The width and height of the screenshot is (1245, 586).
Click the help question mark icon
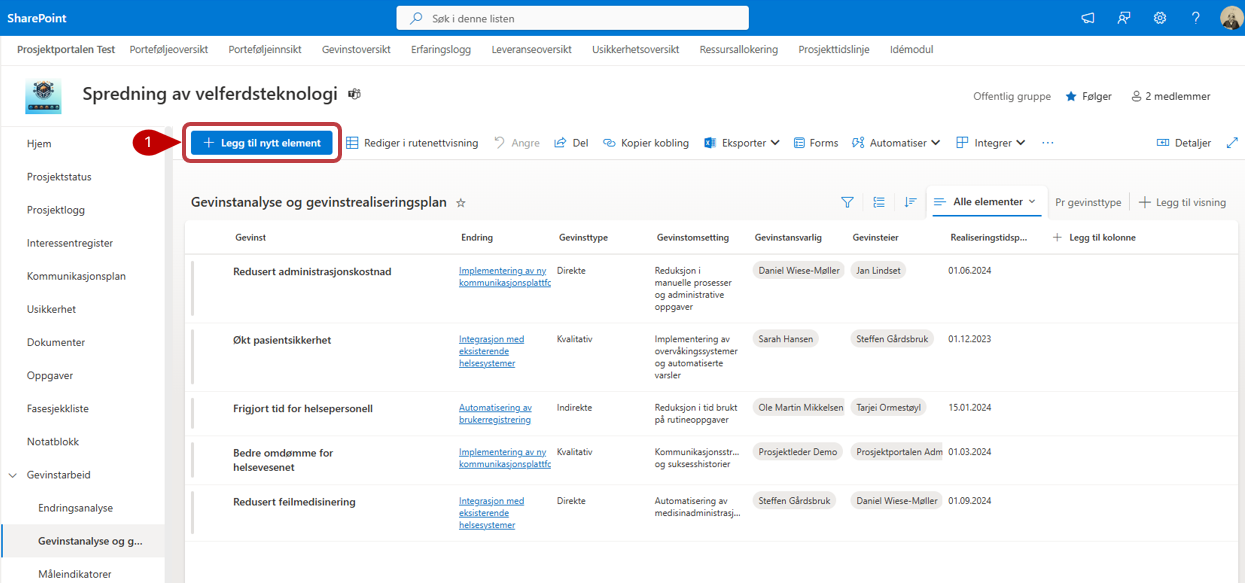pyautogui.click(x=1195, y=18)
